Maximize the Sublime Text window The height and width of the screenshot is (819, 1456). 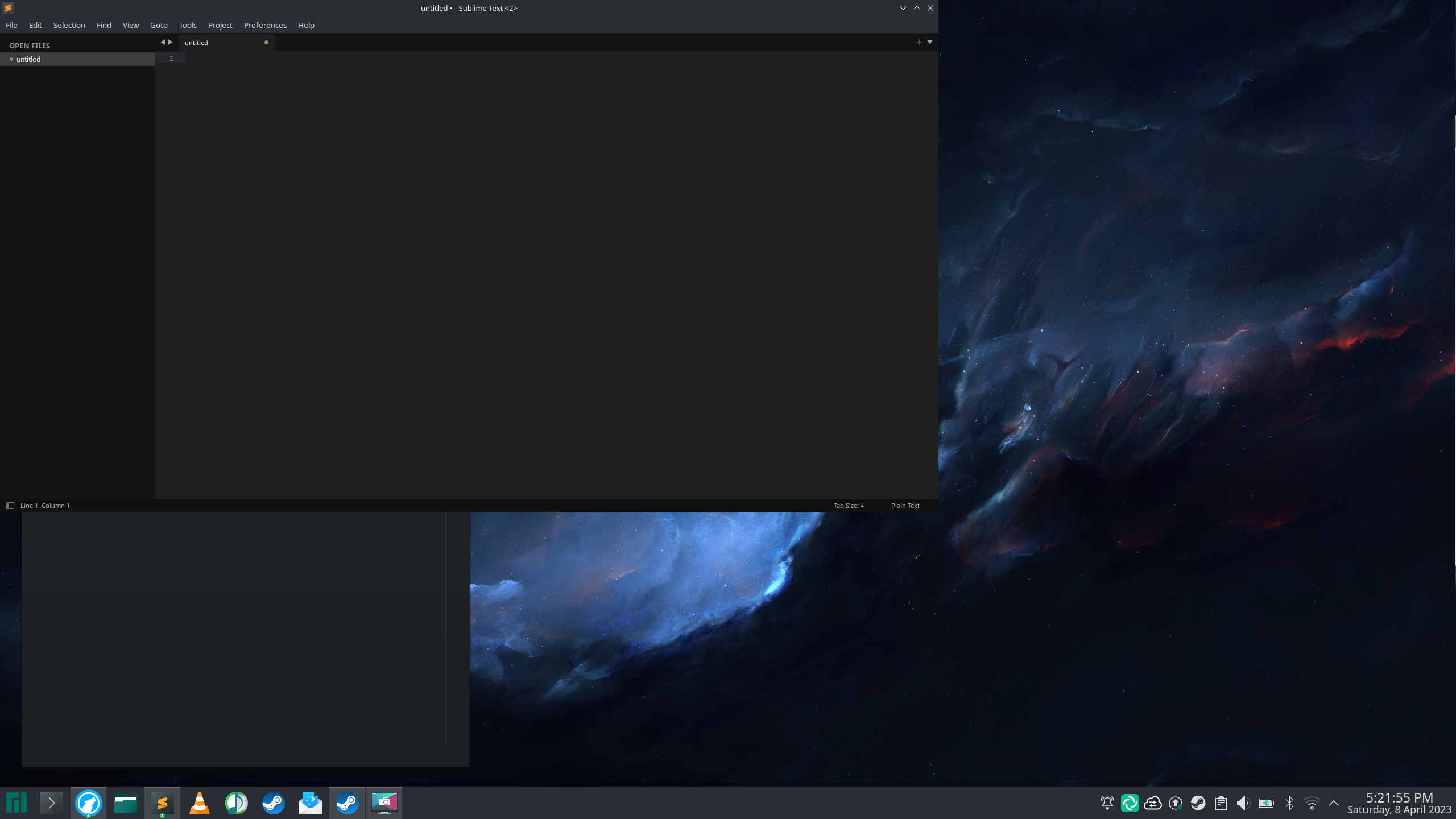[x=917, y=8]
